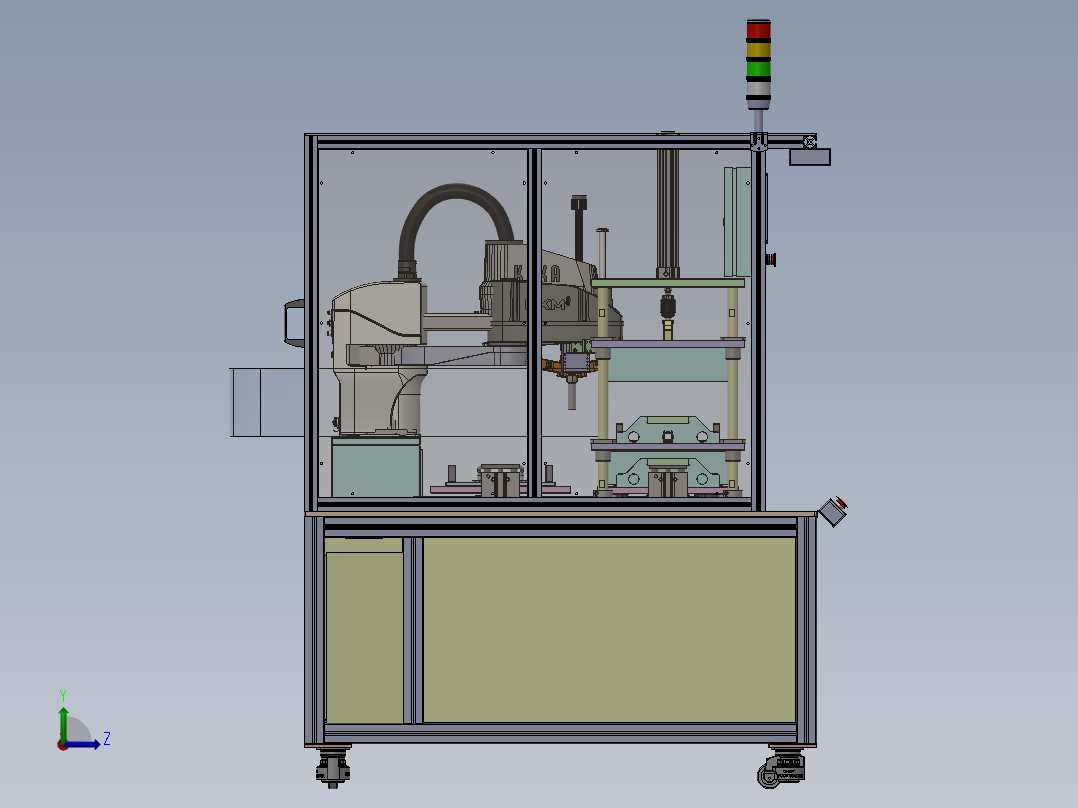This screenshot has height=808, width=1078.
Task: Select the fixture block on the pink base plate
Action: [500, 480]
